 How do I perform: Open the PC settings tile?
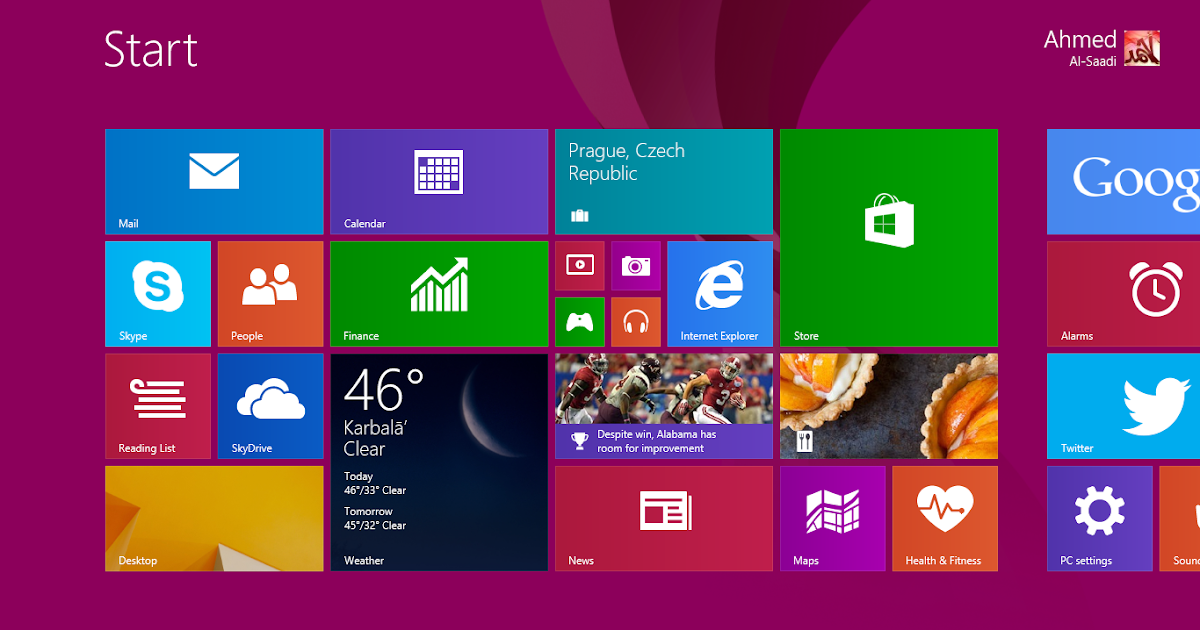[1100, 518]
